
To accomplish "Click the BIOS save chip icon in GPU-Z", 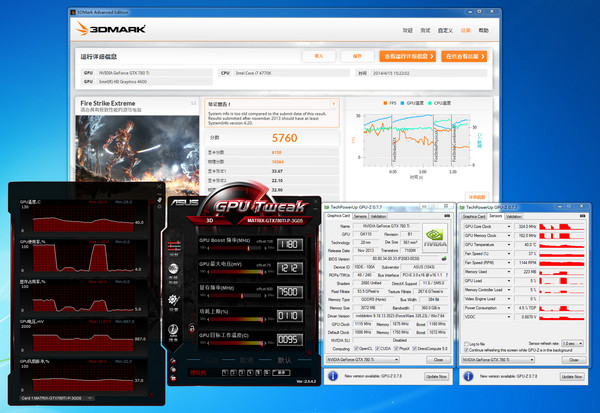I will (444, 259).
